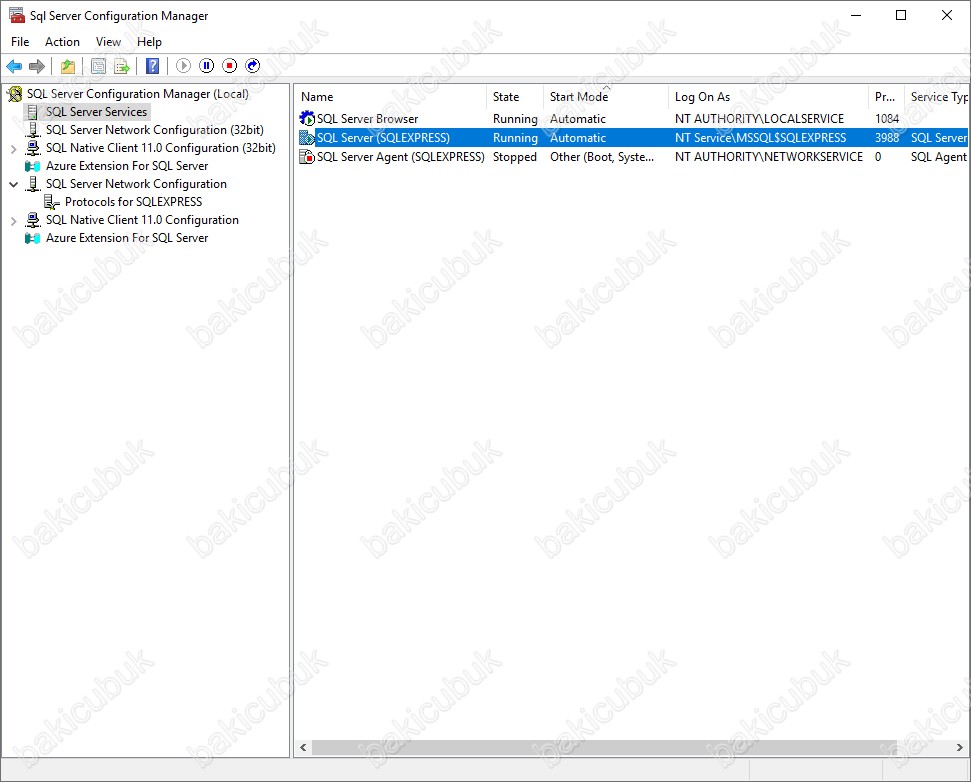Image resolution: width=971 pixels, height=782 pixels.
Task: Click the SQL Server Services tree icon
Action: coord(33,112)
